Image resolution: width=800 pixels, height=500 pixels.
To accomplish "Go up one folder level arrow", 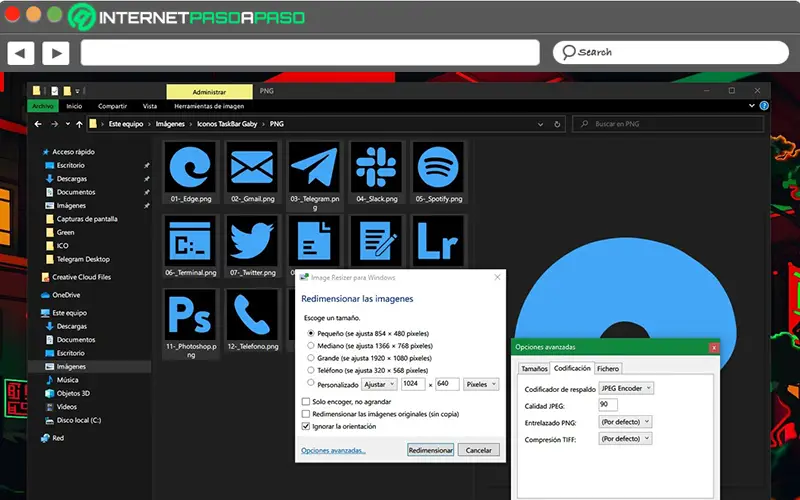I will [x=79, y=124].
